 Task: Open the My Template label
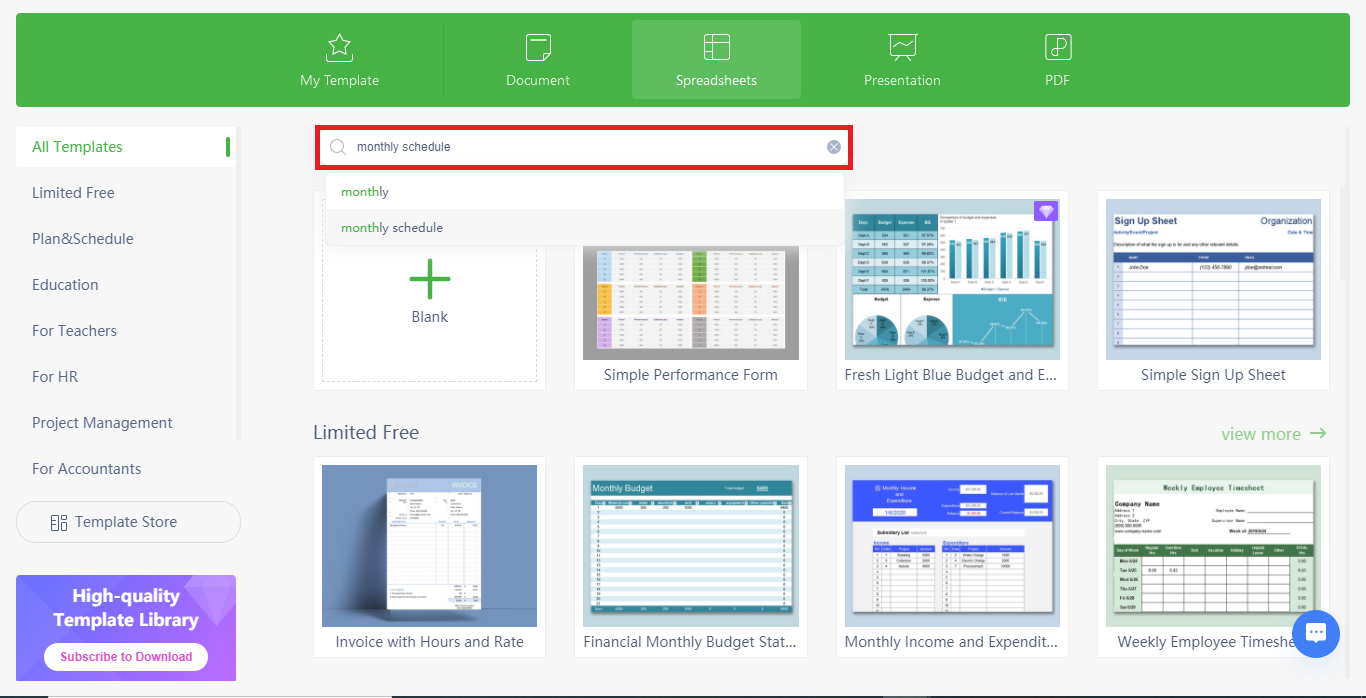point(339,80)
